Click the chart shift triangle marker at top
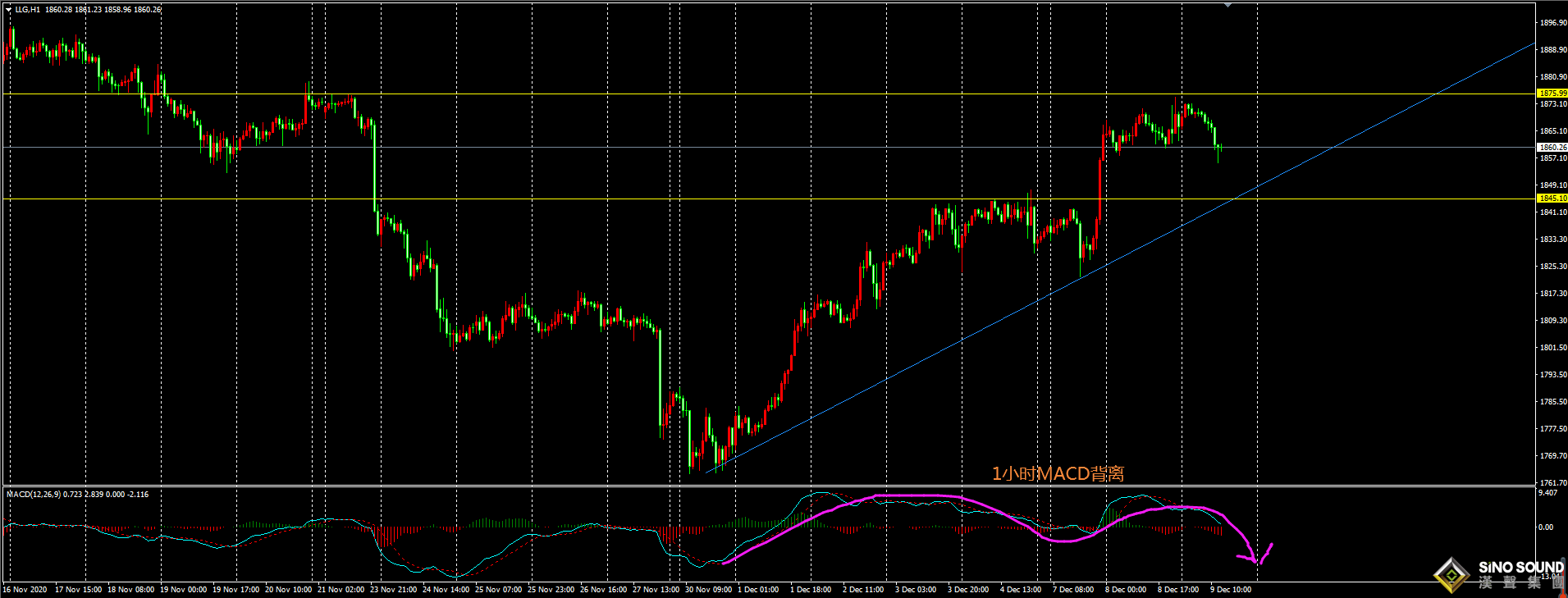Viewport: 1568px width, 598px height. click(x=1227, y=5)
